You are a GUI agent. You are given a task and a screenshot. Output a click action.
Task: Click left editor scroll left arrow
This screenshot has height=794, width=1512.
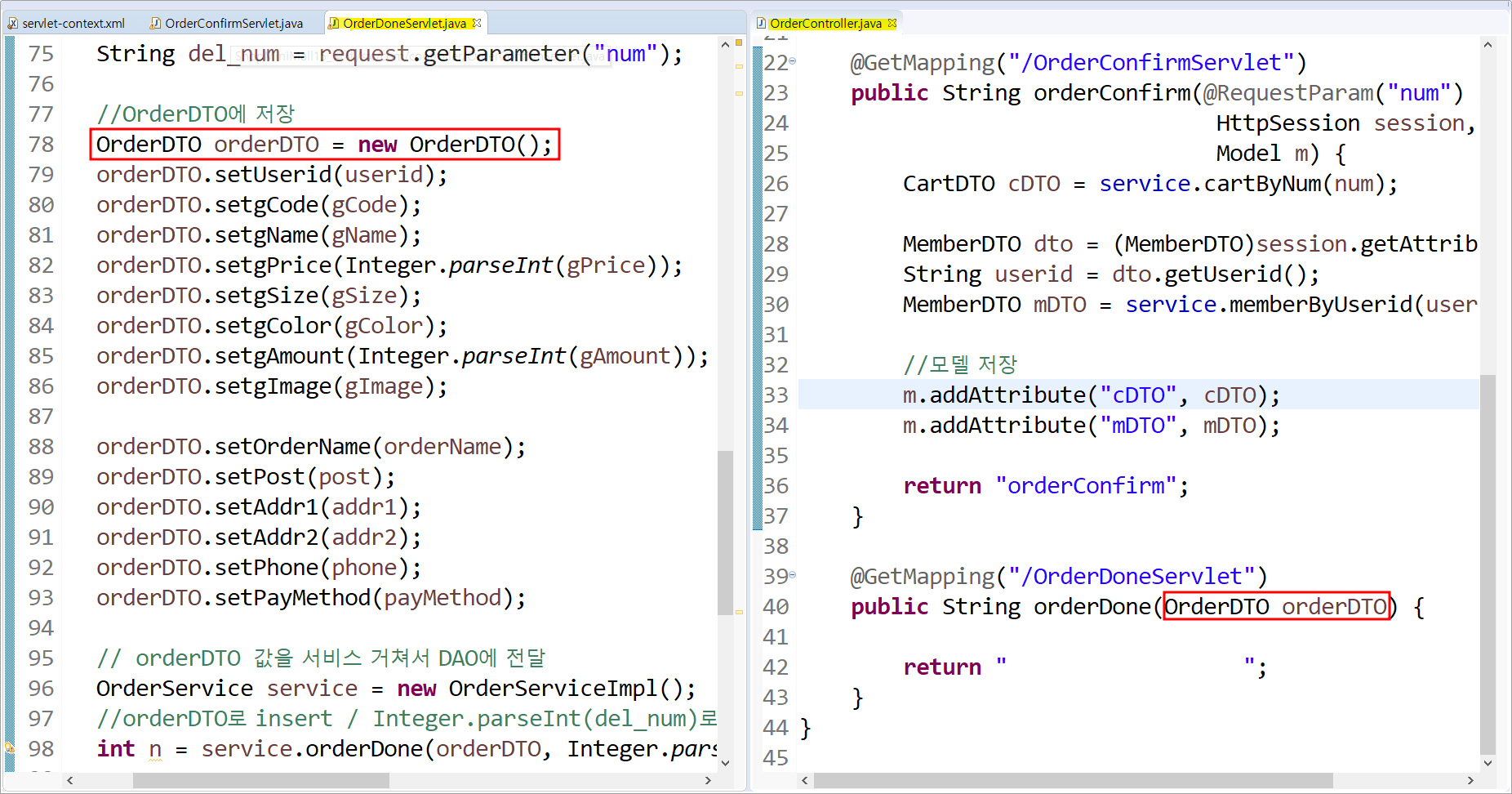70,780
